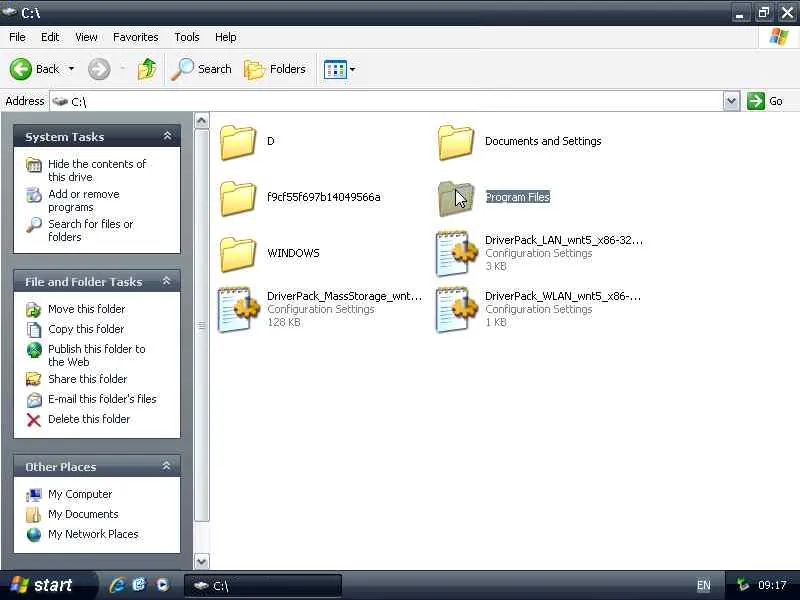This screenshot has width=800, height=600.
Task: Open the Back history dropdown arrow
Action: 71,69
